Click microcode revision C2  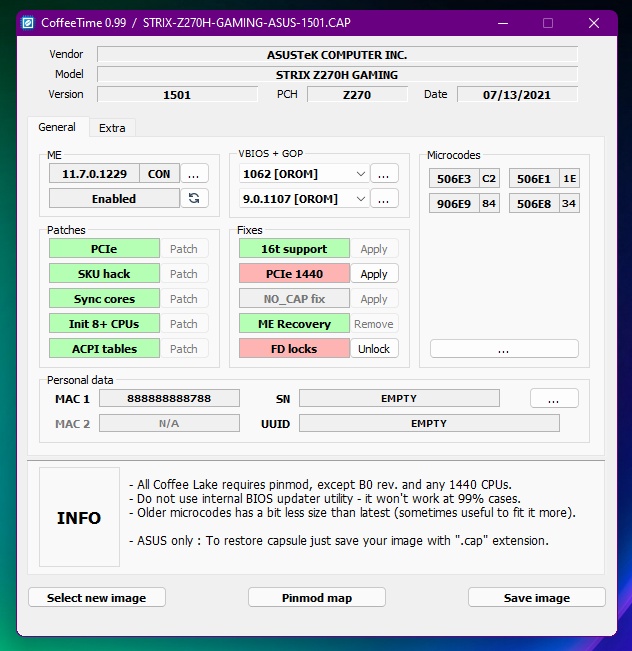(489, 179)
